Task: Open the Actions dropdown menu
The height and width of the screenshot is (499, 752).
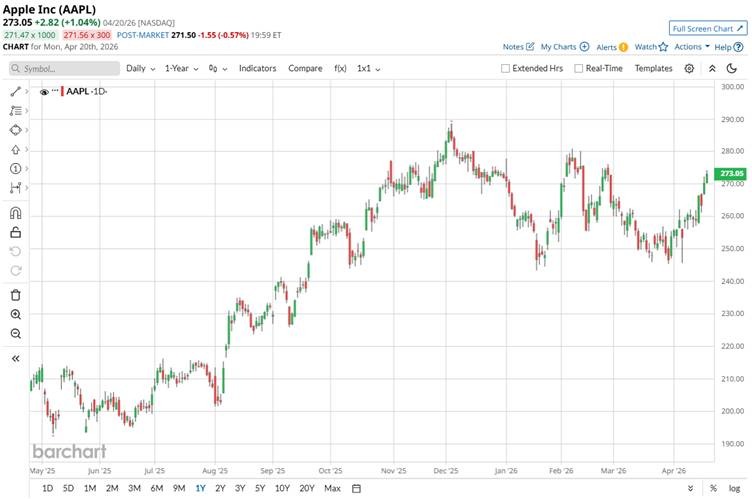Action: point(691,46)
